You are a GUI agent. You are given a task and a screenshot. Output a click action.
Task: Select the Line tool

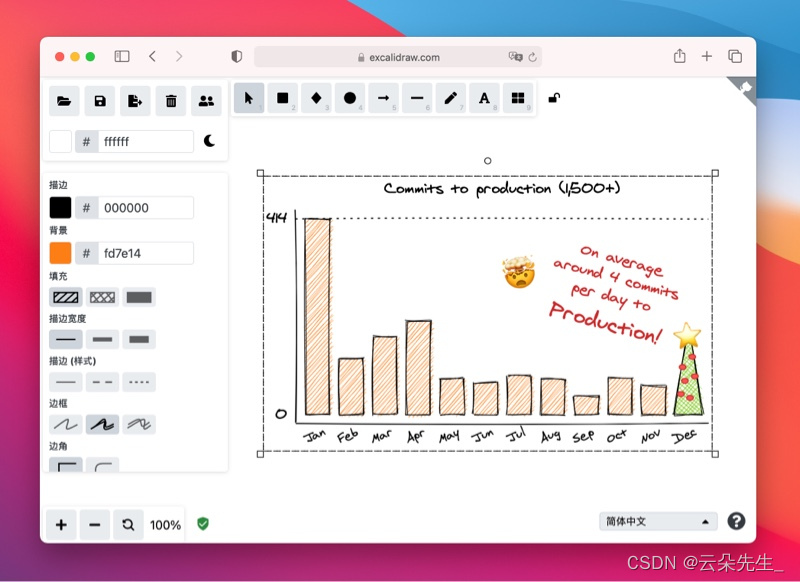pos(417,98)
